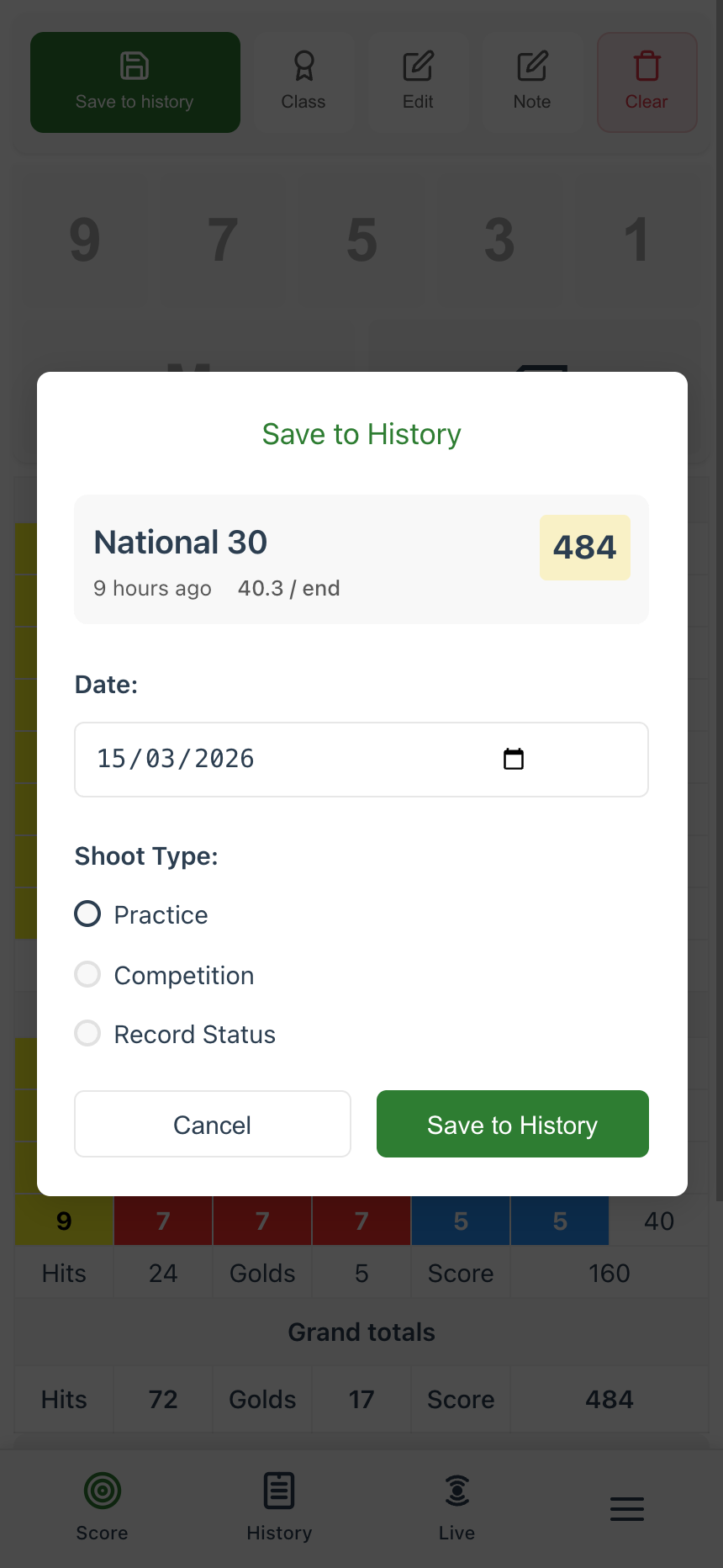The height and width of the screenshot is (1568, 723).
Task: Open the calendar date picker icon
Action: 514,758
